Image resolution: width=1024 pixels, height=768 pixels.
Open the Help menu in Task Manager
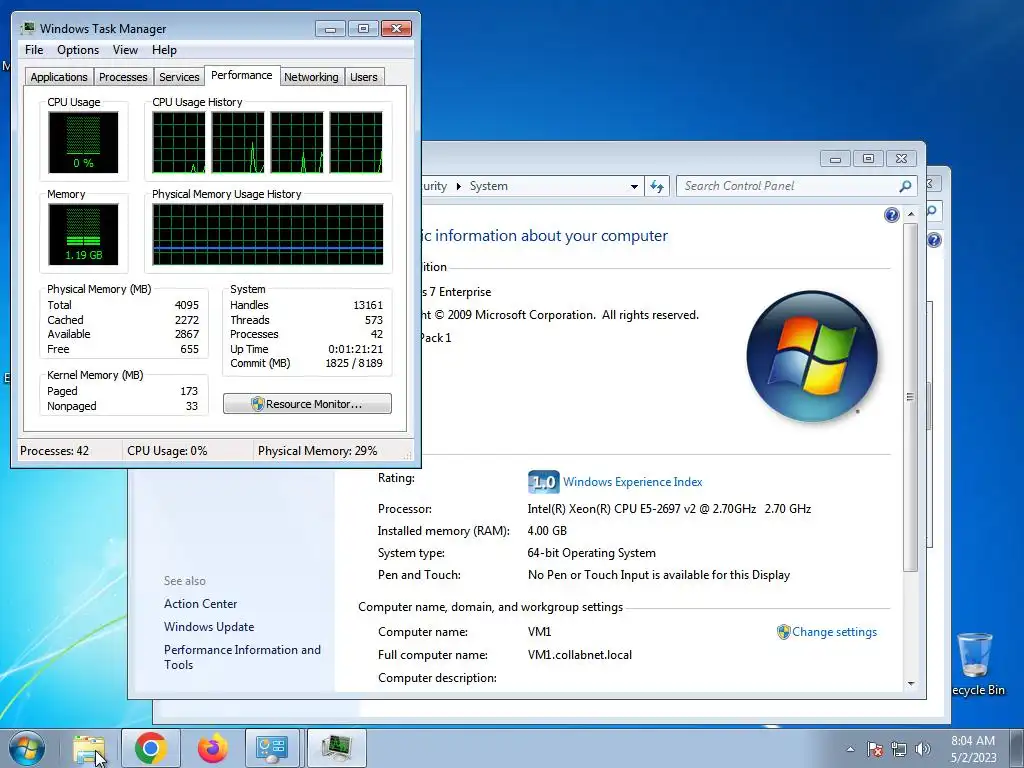click(164, 50)
